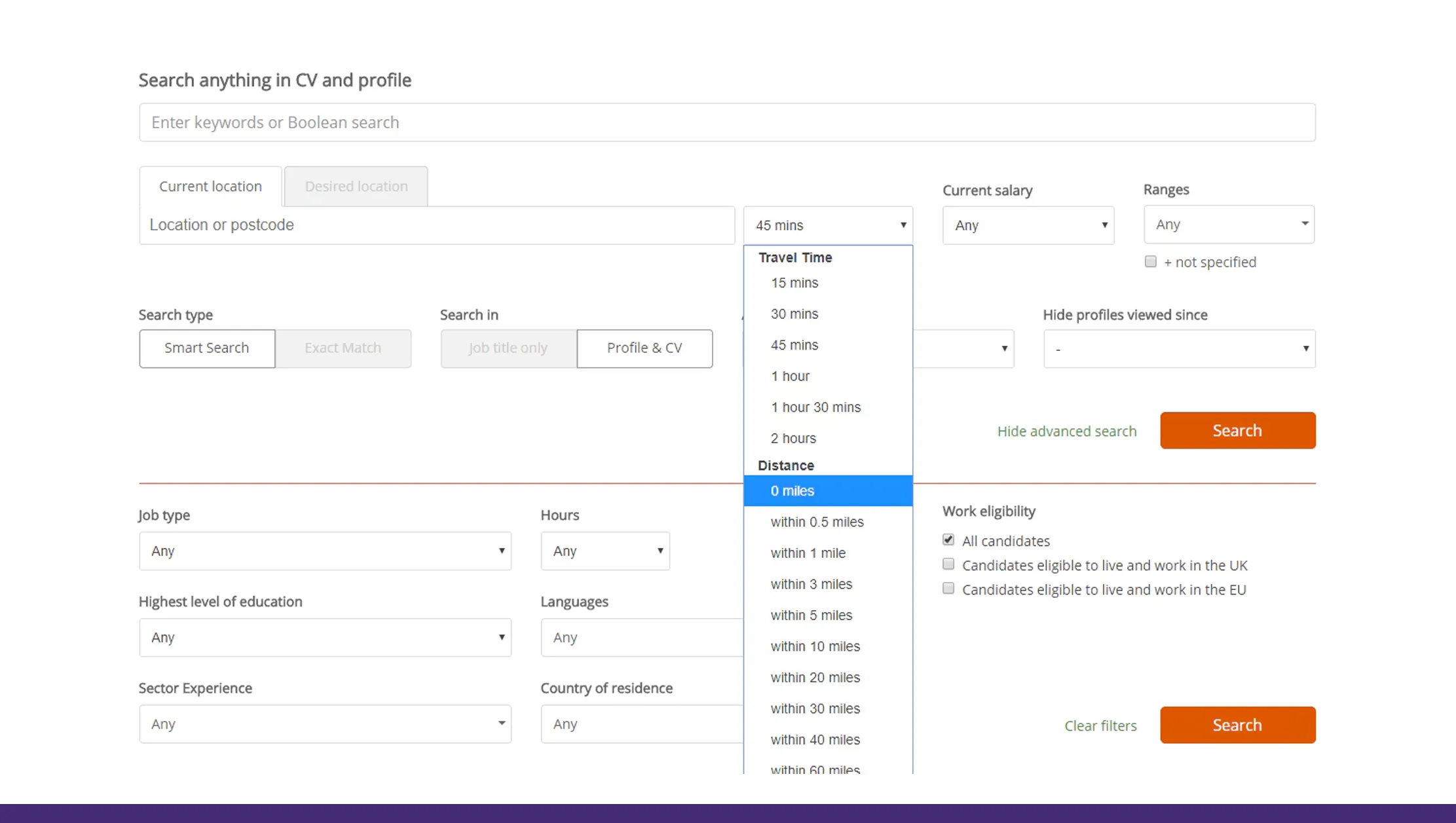Screen dimensions: 1456x823
Task: Switch search to Job title only
Action: 508,348
